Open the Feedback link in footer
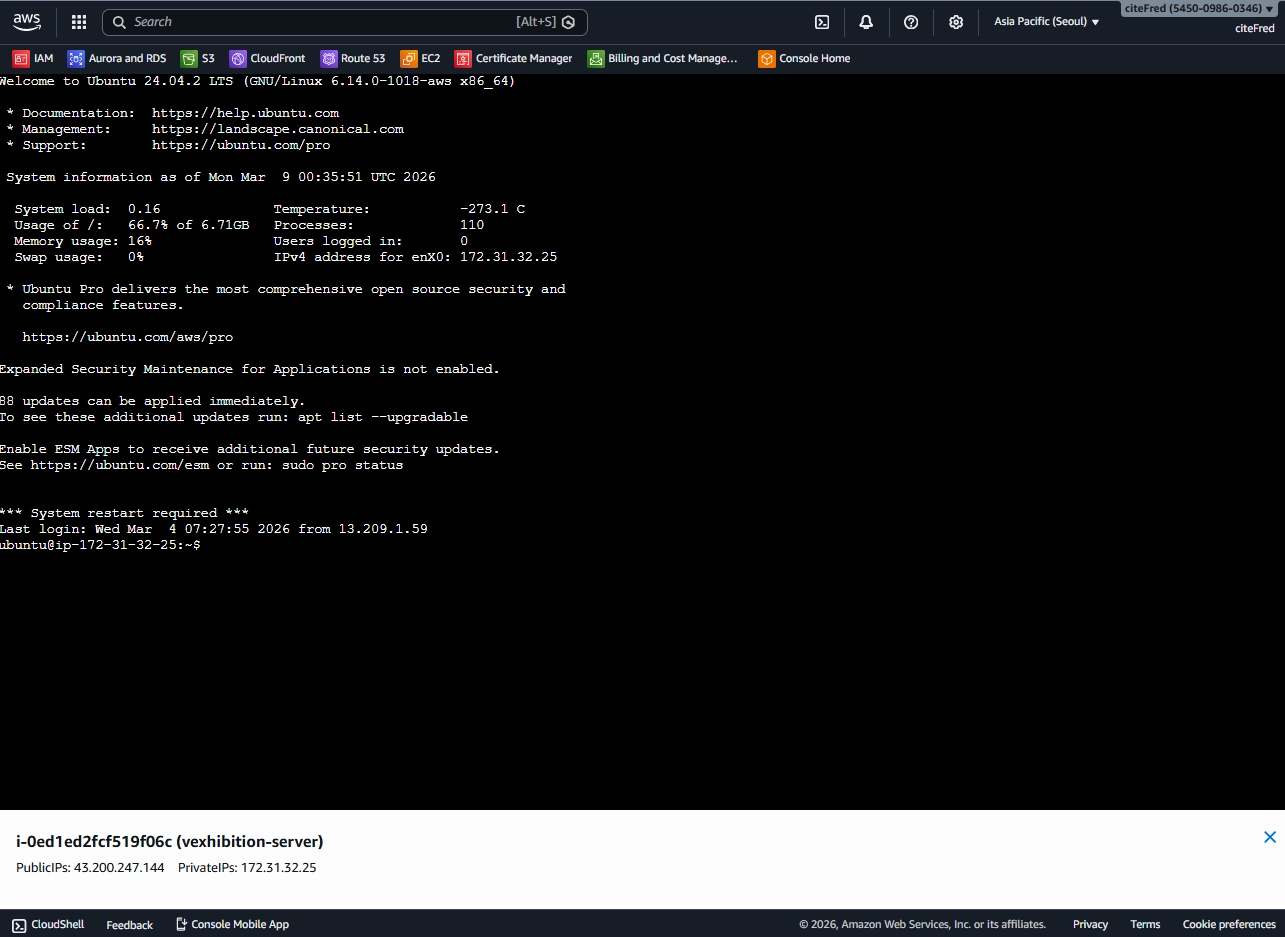The image size is (1285, 937). pos(130,925)
